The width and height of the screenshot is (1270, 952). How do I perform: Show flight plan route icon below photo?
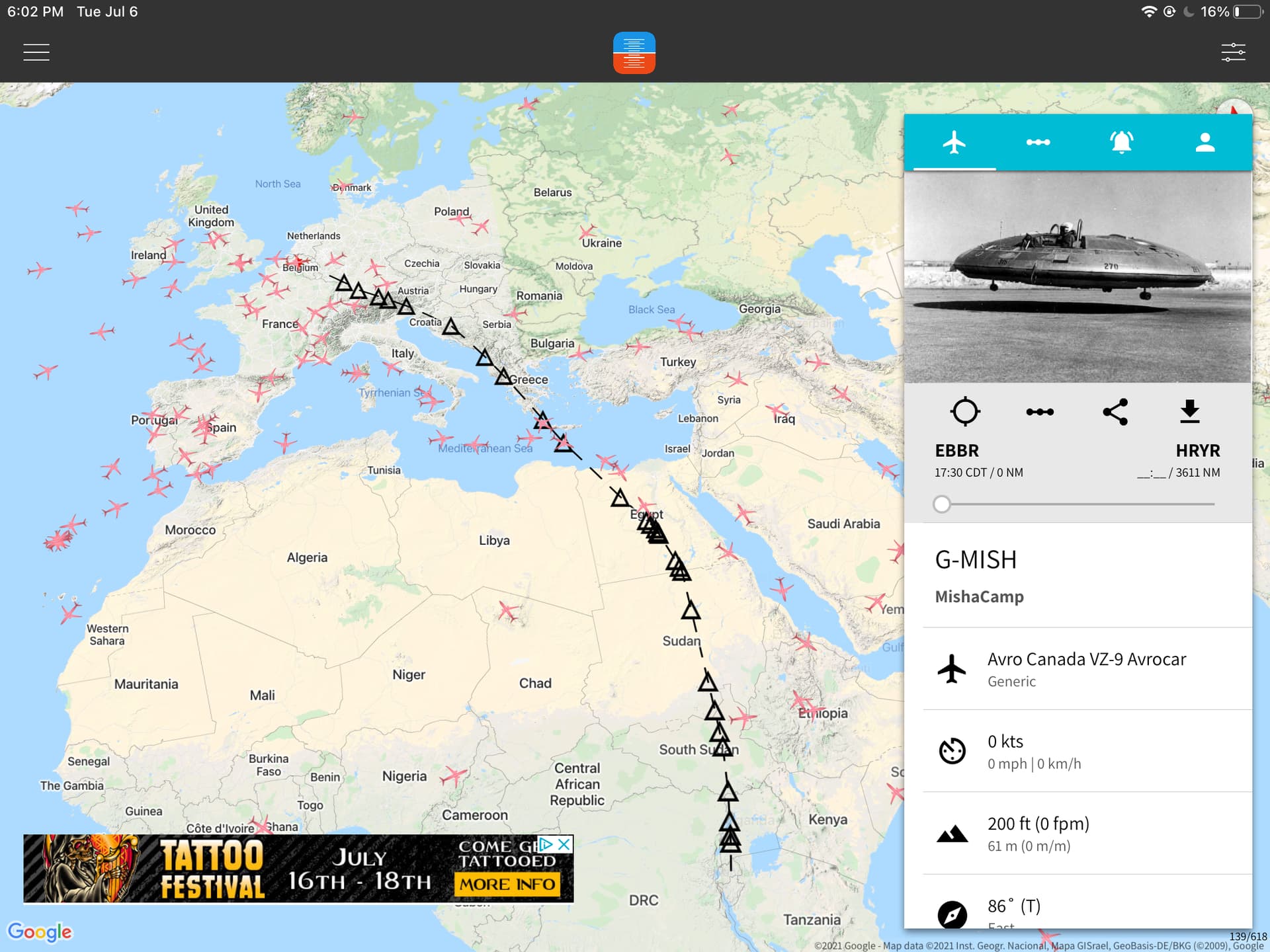1040,412
